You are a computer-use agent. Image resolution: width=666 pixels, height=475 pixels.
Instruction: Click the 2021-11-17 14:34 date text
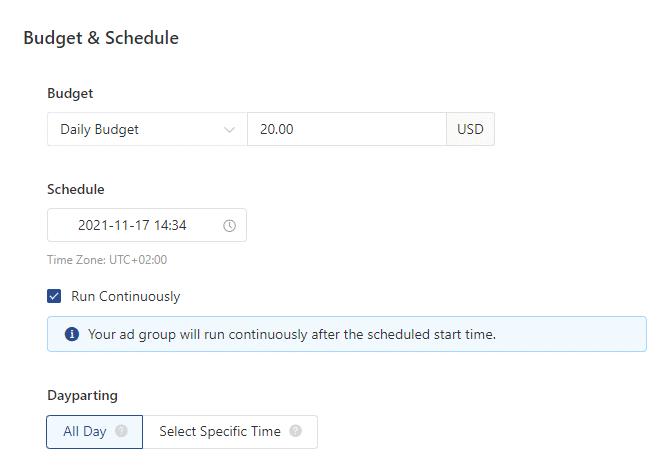click(x=132, y=226)
